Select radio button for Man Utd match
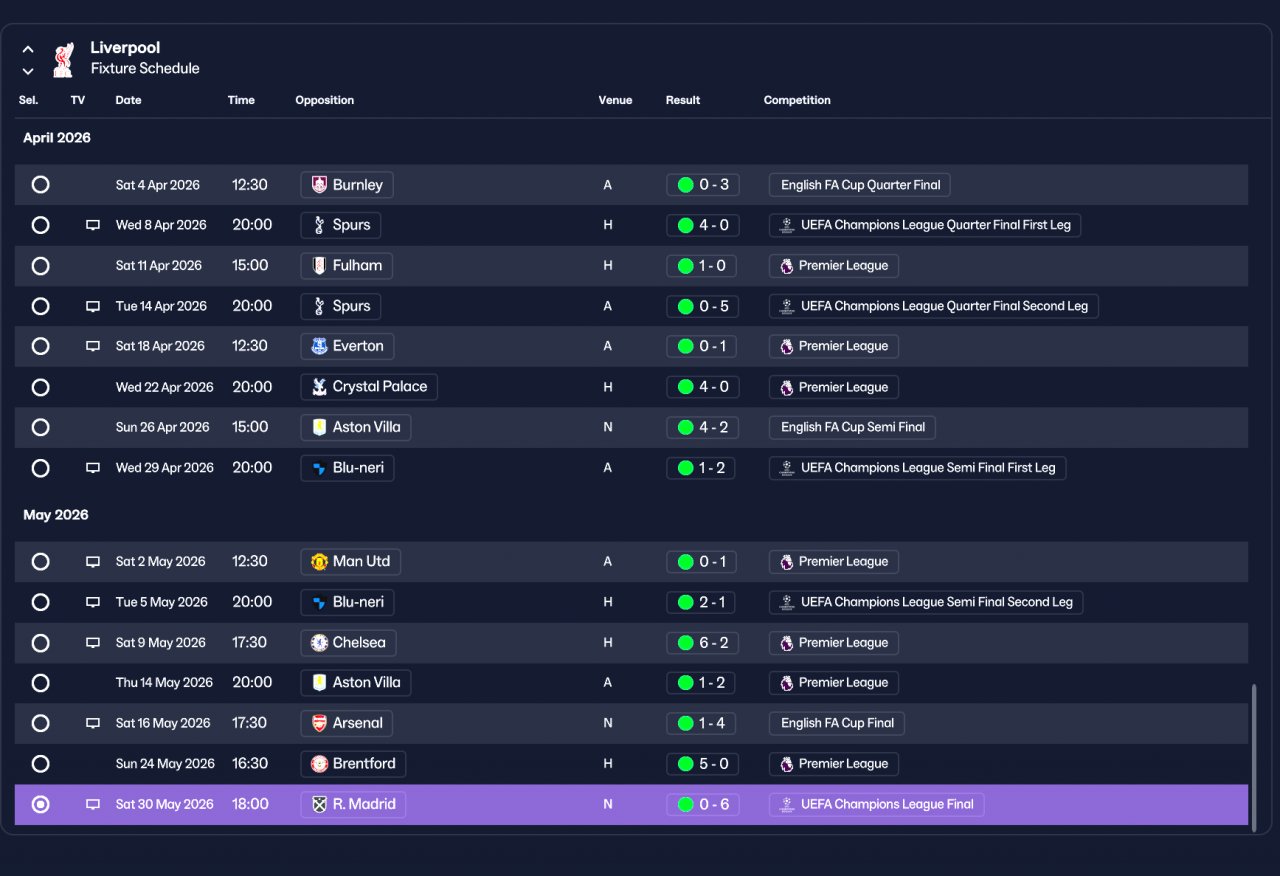 click(40, 562)
